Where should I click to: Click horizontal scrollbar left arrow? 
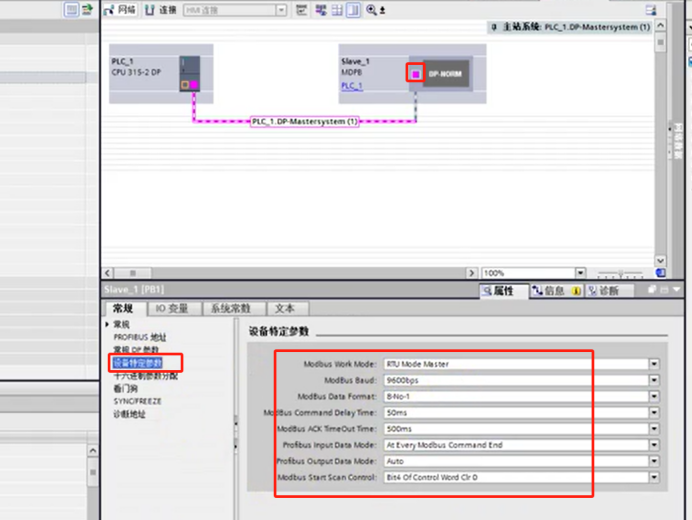click(107, 273)
